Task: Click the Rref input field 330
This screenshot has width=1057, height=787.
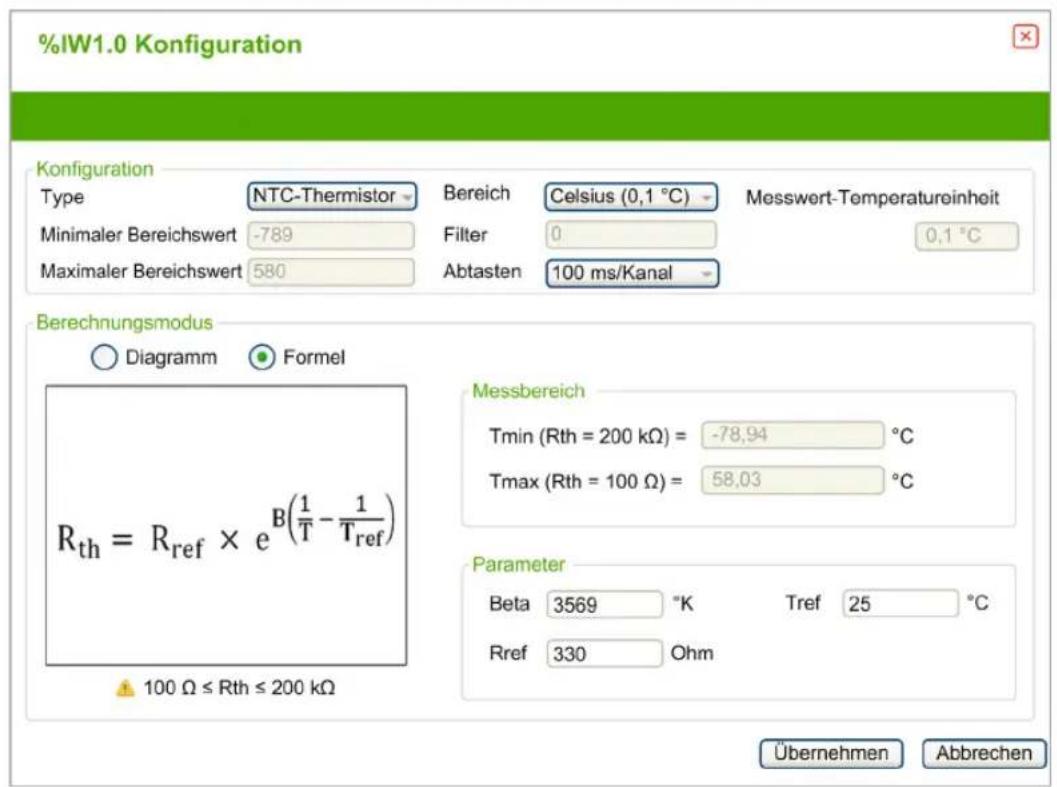Action: pyautogui.click(x=605, y=653)
